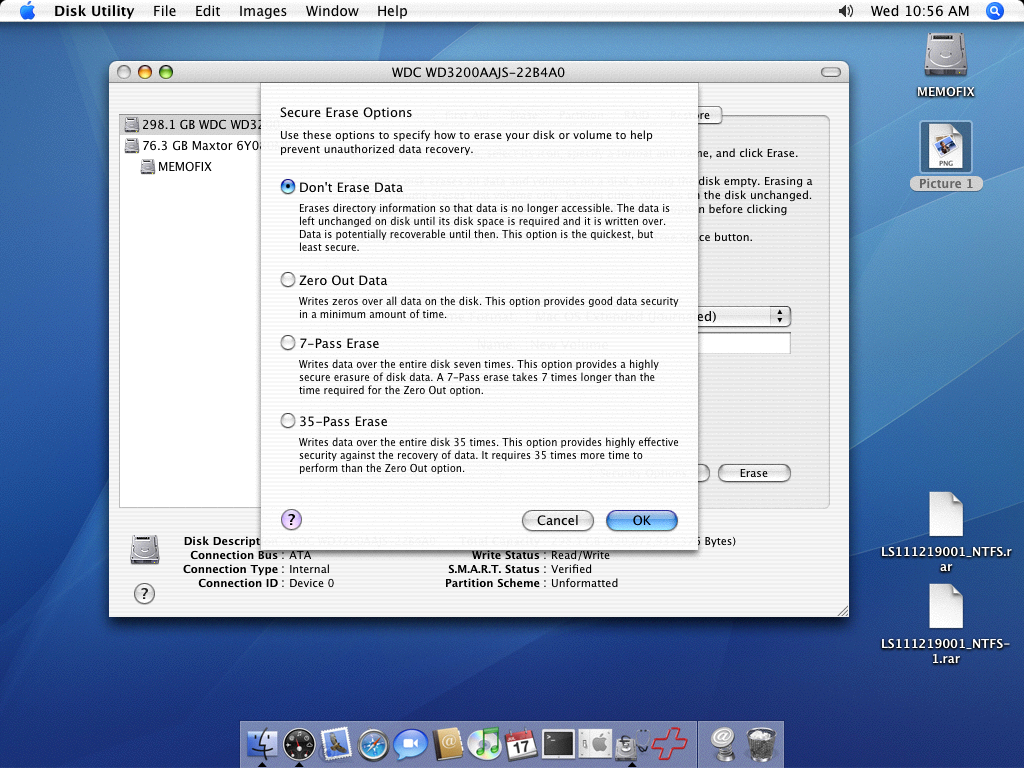
Task: Choose the 35-Pass Erase option
Action: (288, 421)
